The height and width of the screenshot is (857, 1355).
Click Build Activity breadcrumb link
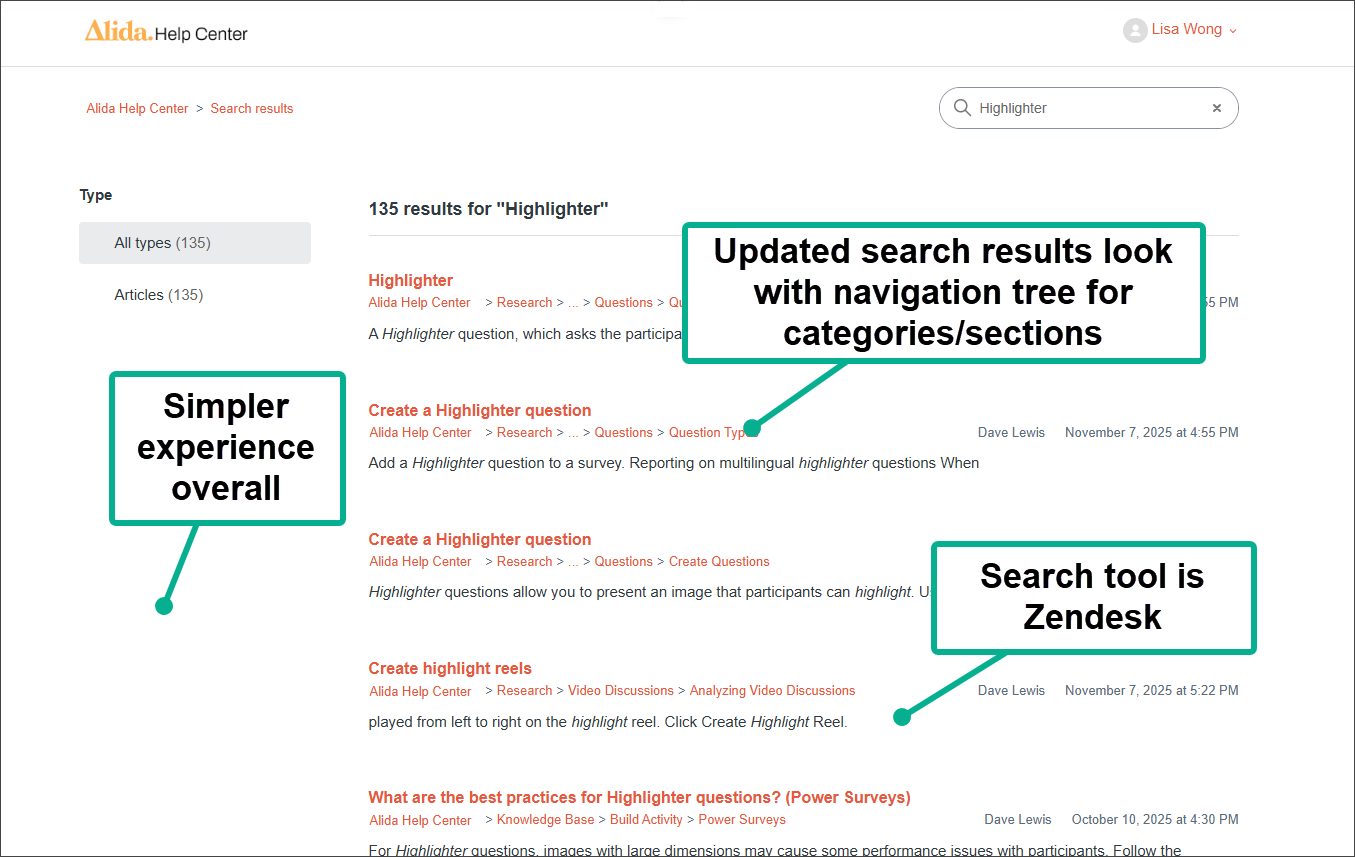(x=646, y=819)
